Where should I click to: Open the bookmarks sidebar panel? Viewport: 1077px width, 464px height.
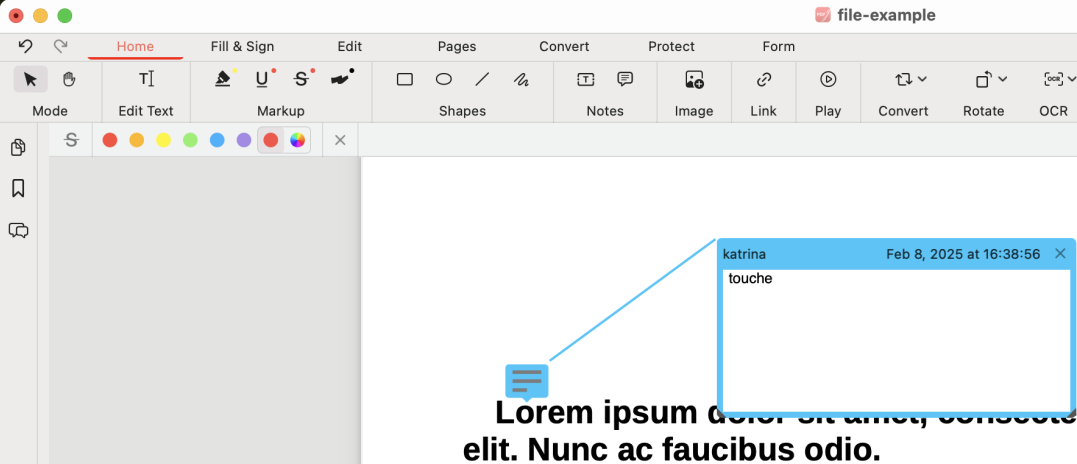(18, 188)
